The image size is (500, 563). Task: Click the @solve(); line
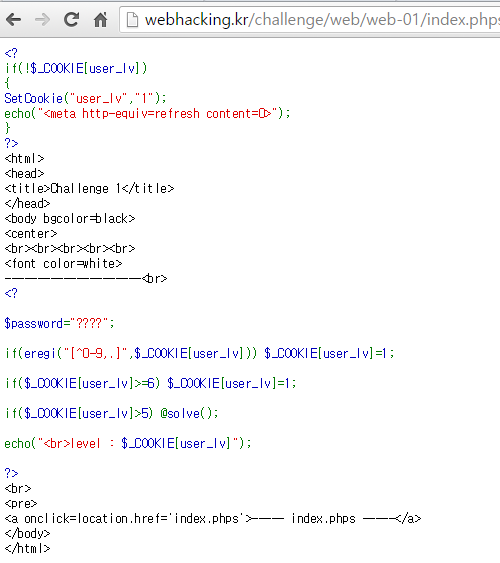(111, 414)
